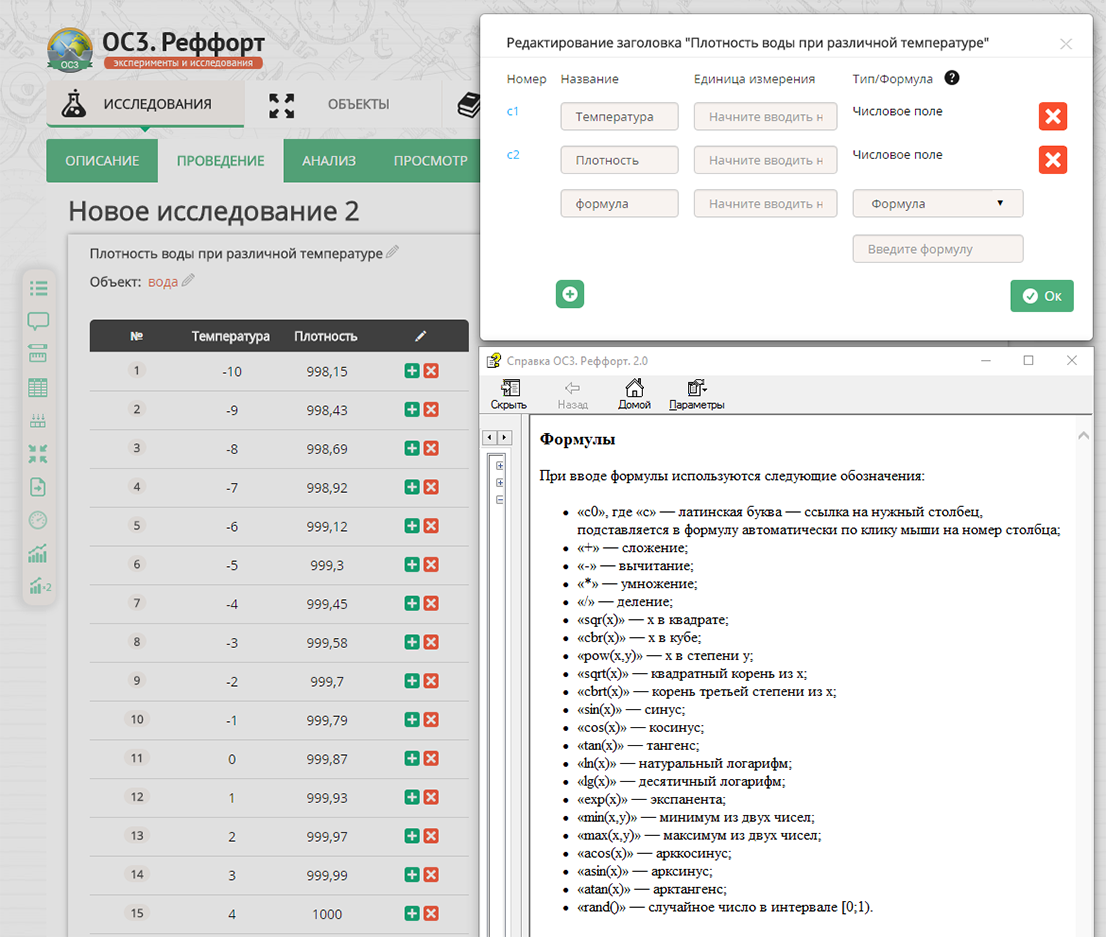Click the Домой icon in help window

(x=635, y=392)
